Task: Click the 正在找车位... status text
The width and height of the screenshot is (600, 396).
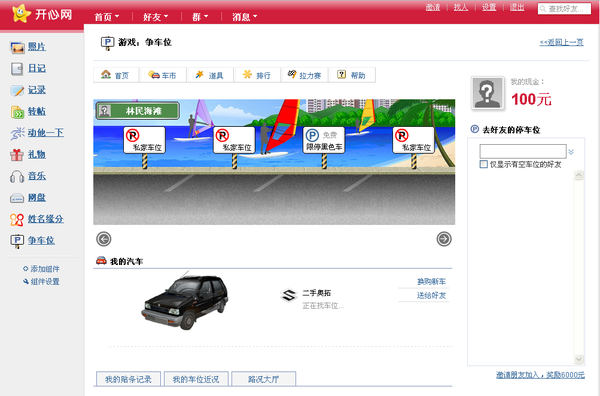Action: [323, 306]
